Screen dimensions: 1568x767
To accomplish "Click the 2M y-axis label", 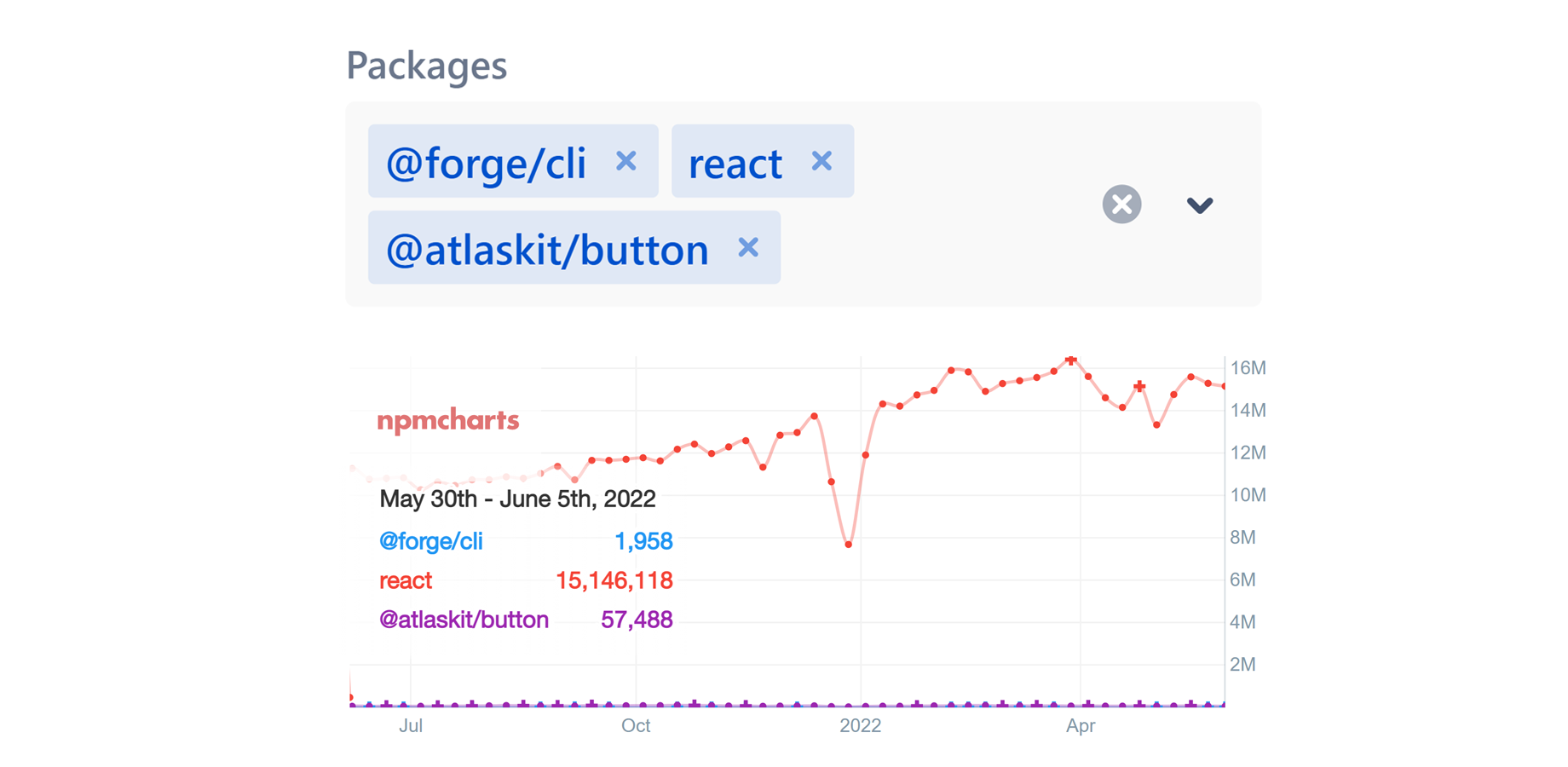I will [1243, 664].
